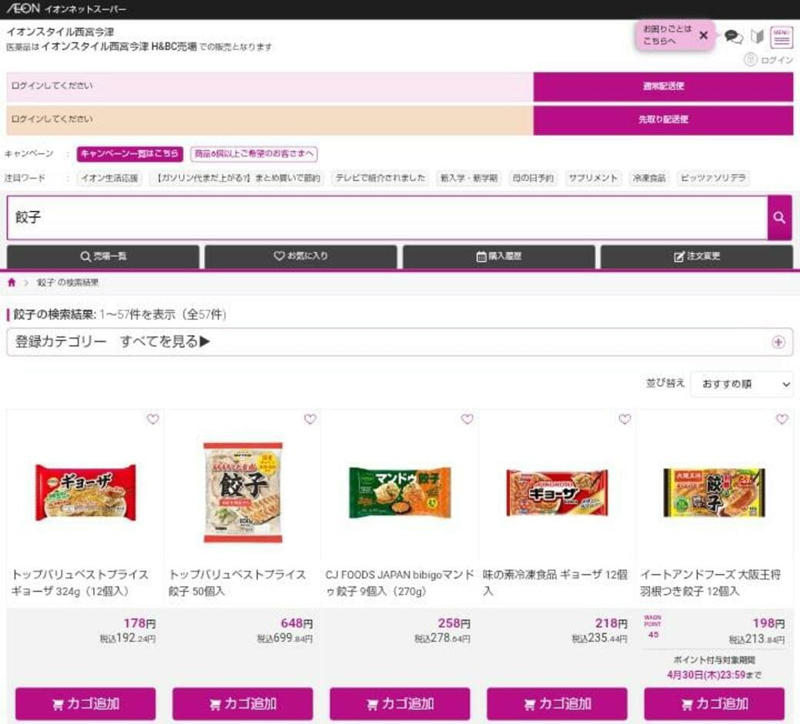Add the 178円 ギョーザ to cart

(86, 704)
